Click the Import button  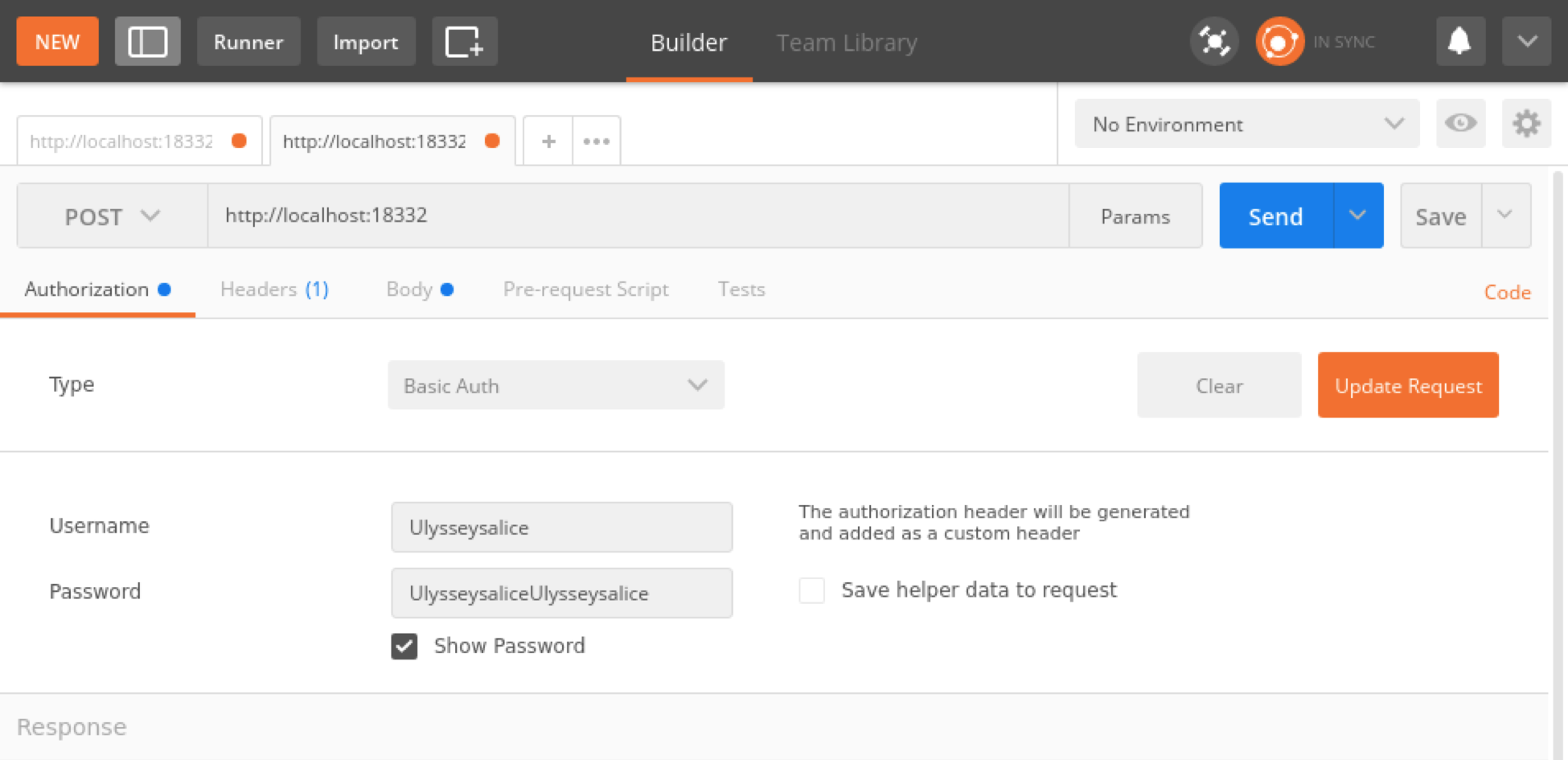tap(366, 42)
